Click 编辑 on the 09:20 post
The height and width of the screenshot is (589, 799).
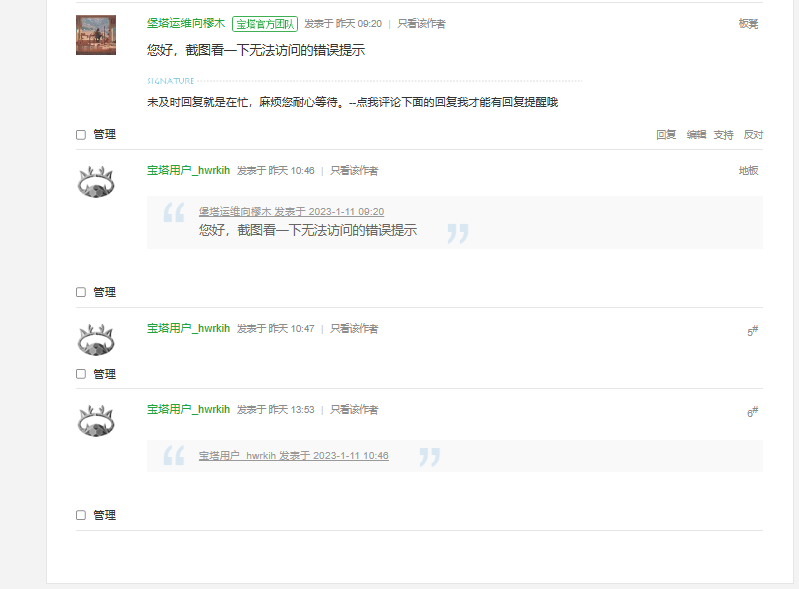click(696, 135)
